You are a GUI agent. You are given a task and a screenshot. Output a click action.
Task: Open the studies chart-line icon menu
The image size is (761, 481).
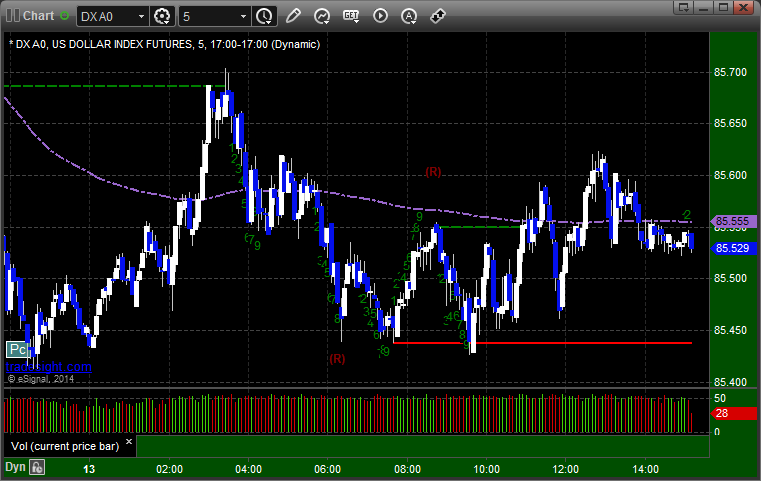point(322,16)
